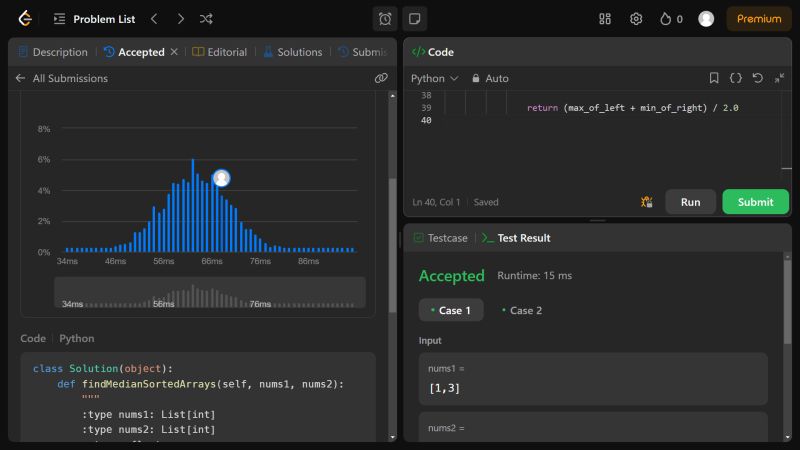
Task: Open the Solutions tab
Action: [x=293, y=52]
